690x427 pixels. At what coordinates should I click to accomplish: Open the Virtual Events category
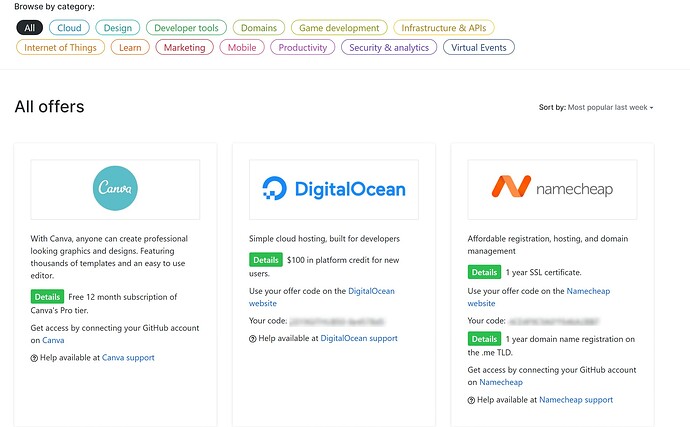pos(479,48)
